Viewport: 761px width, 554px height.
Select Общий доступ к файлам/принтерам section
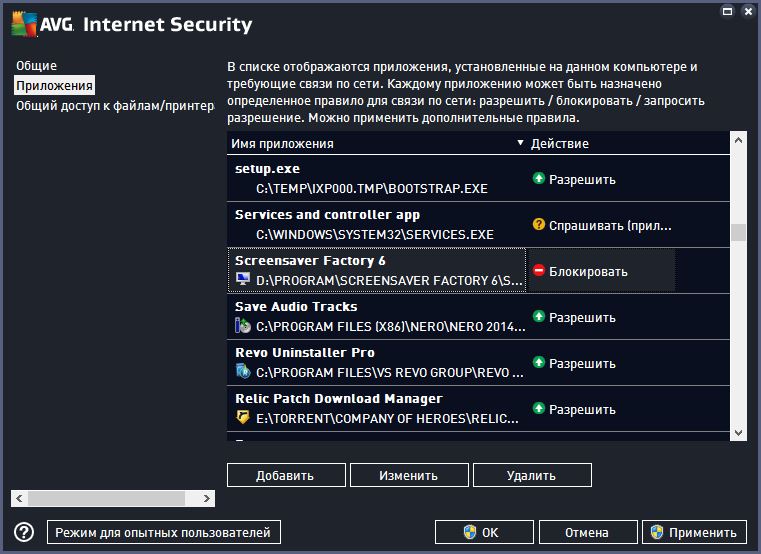click(114, 106)
